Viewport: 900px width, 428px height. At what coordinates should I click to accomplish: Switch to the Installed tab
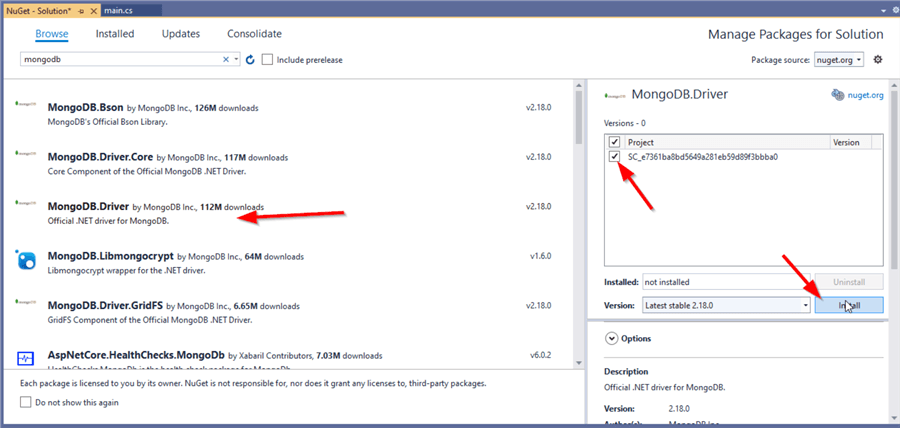click(115, 34)
